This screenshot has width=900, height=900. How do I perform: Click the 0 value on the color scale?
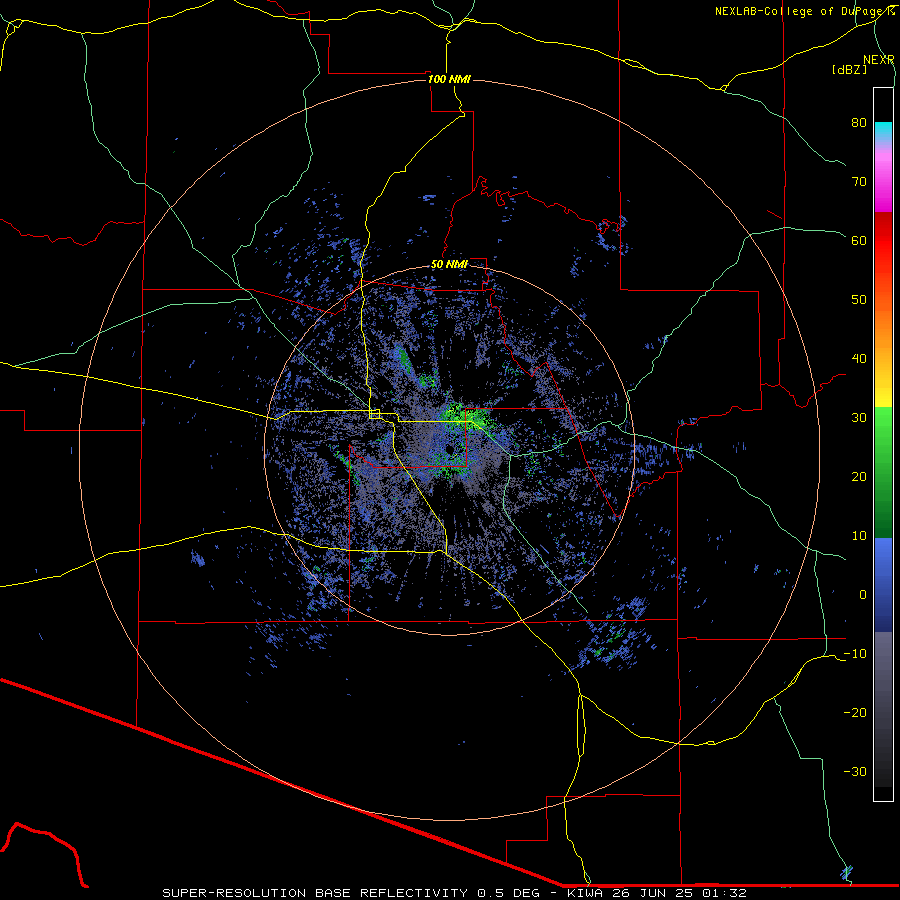click(863, 595)
